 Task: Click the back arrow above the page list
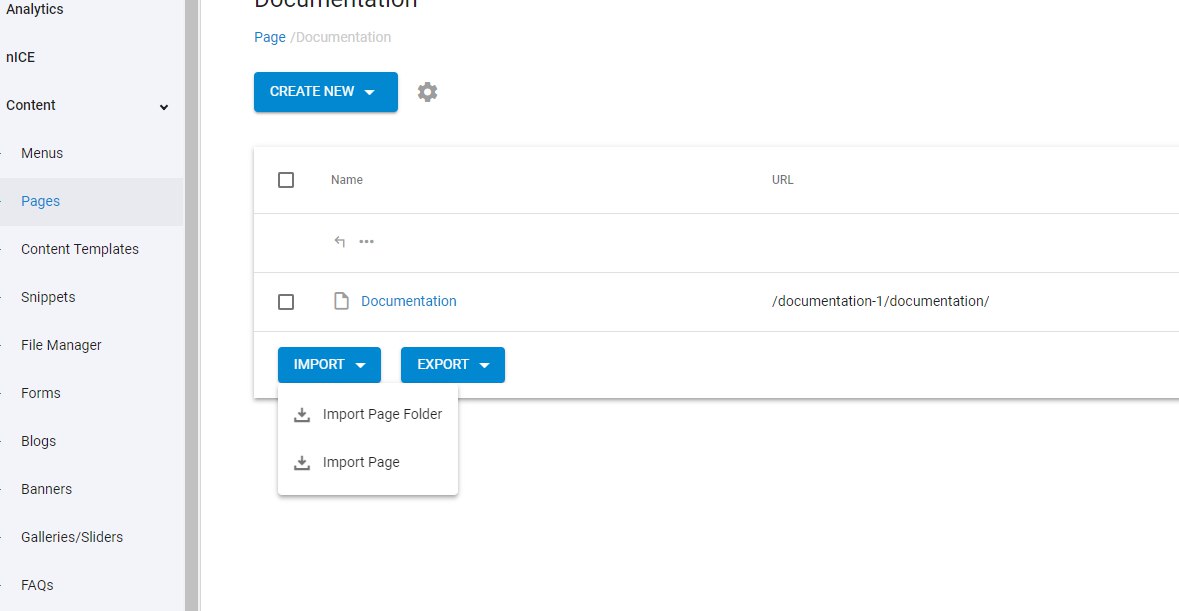[339, 241]
